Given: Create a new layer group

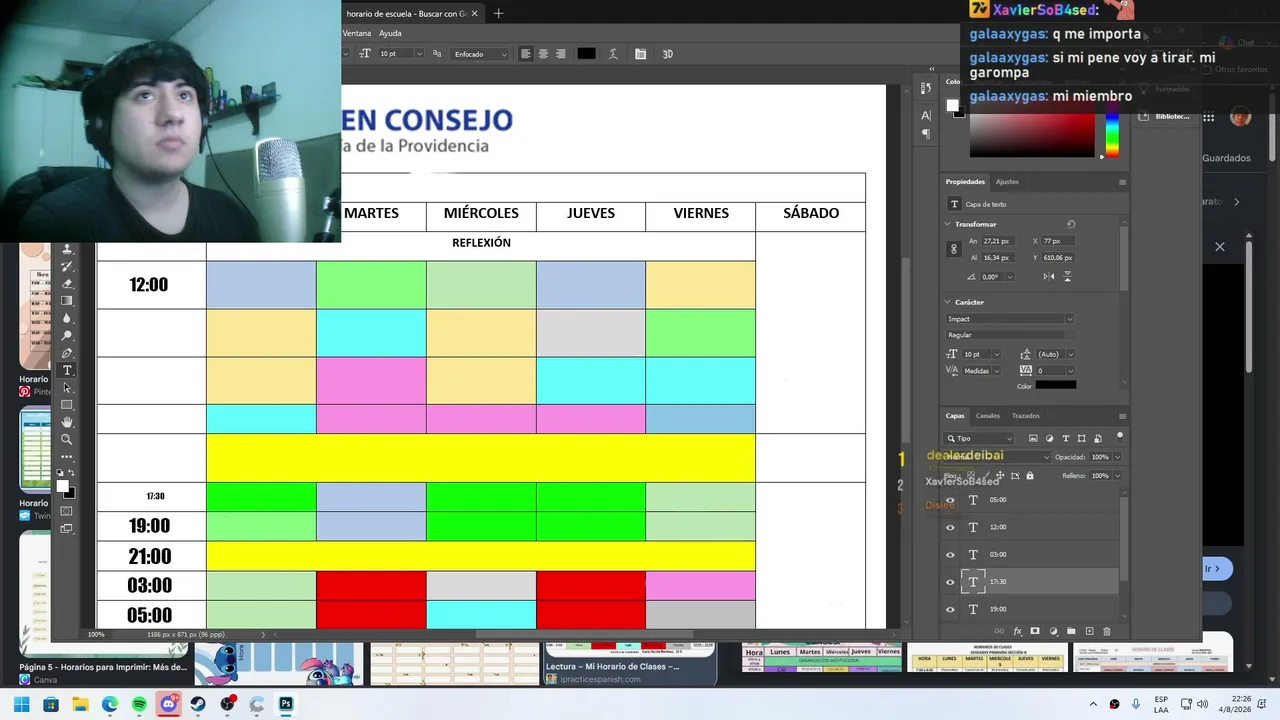Looking at the screenshot, I should 1071,631.
